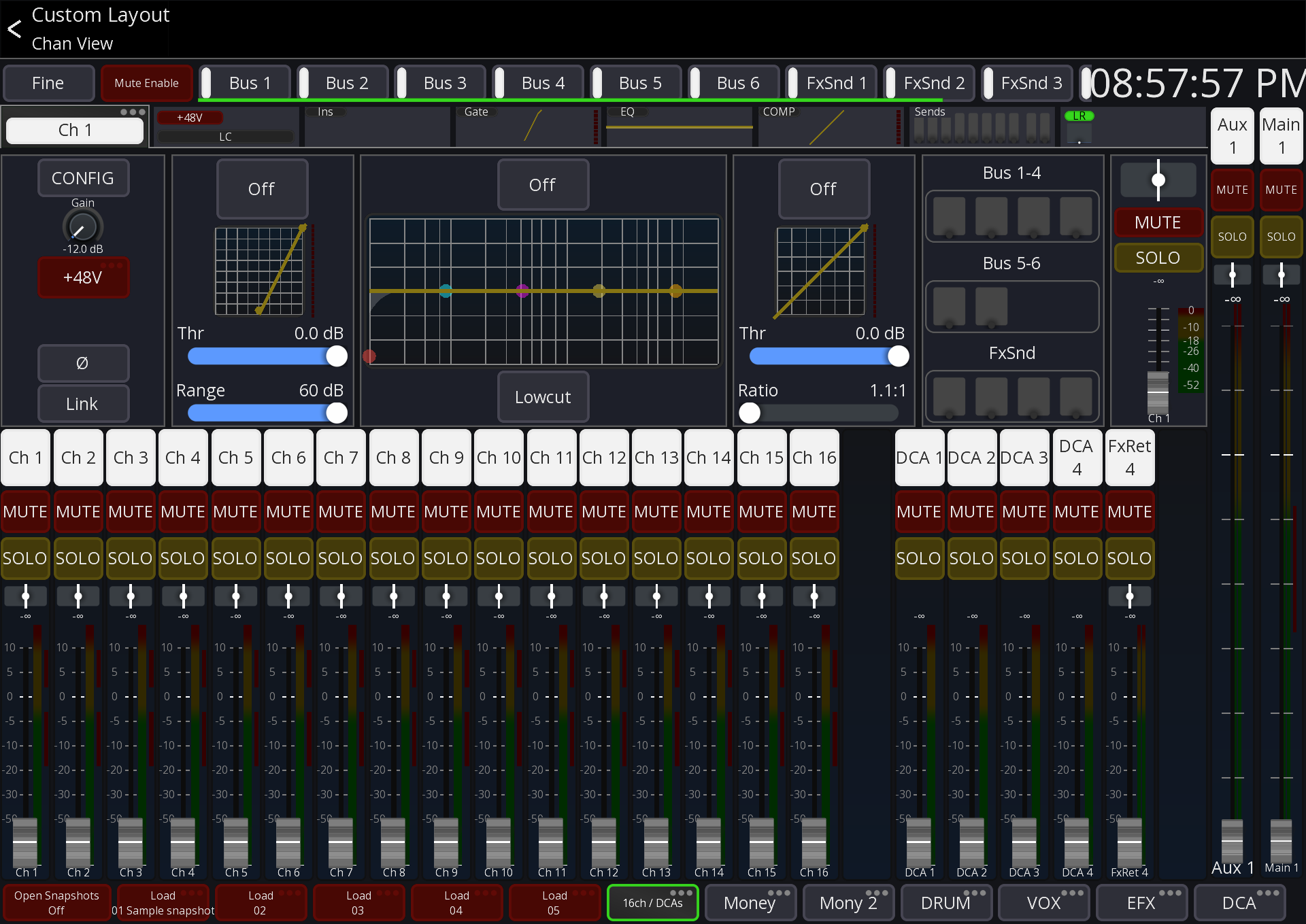
Task: Turn on the EQ Off switch
Action: 543,185
